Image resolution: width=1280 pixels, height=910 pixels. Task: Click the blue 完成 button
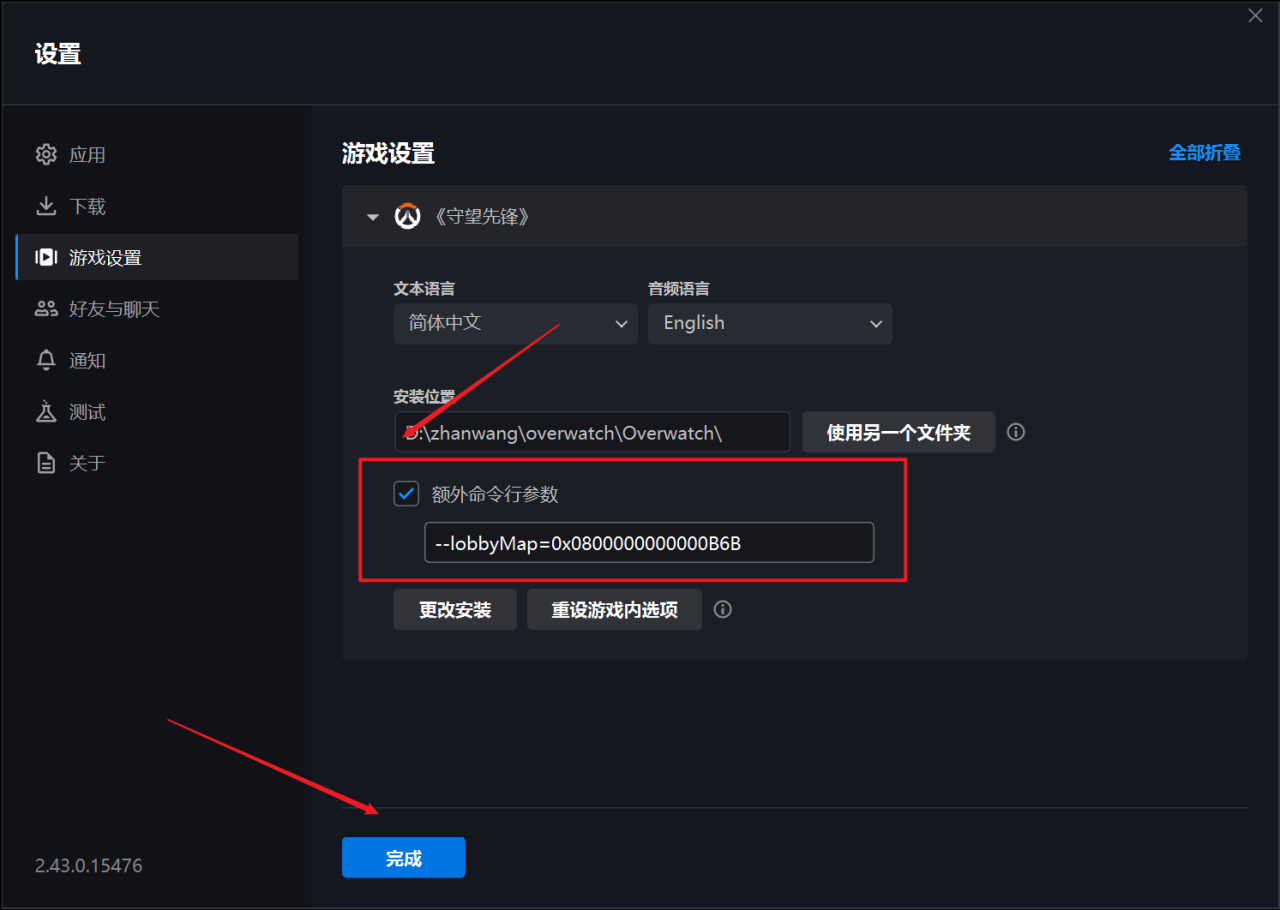pyautogui.click(x=404, y=858)
